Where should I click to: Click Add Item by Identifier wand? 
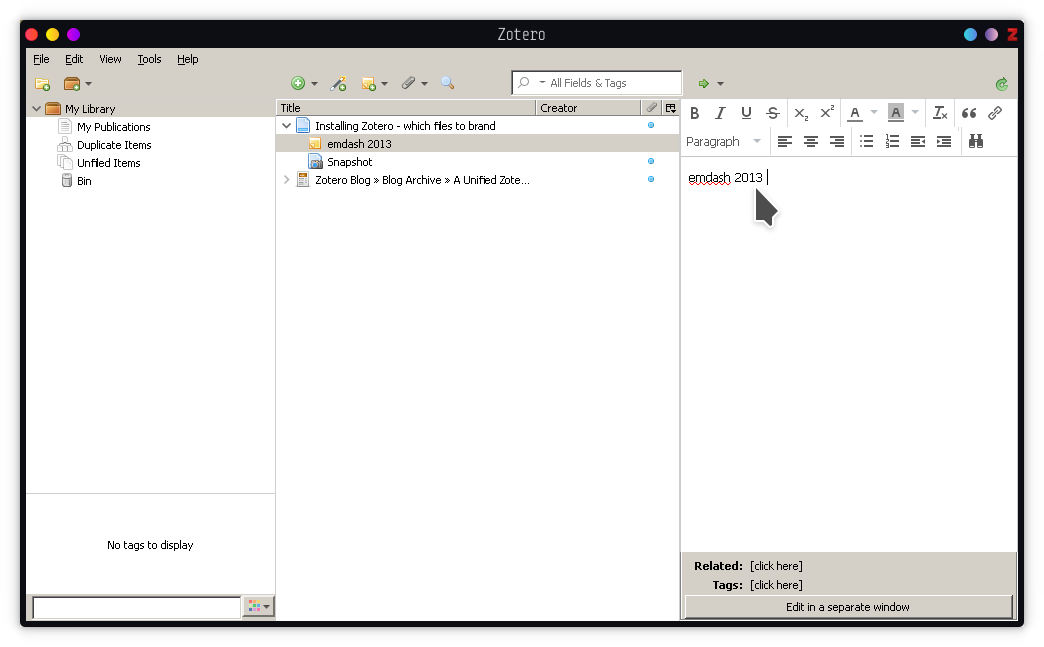point(339,84)
